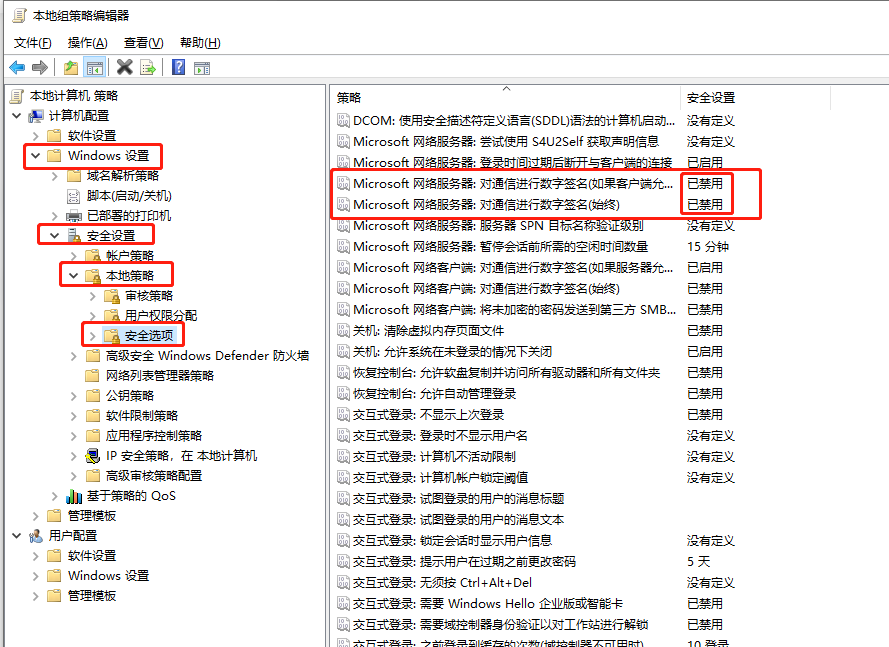Image resolution: width=889 pixels, height=647 pixels.
Task: Collapse the Windows 设置 tree node
Action: tap(36, 156)
